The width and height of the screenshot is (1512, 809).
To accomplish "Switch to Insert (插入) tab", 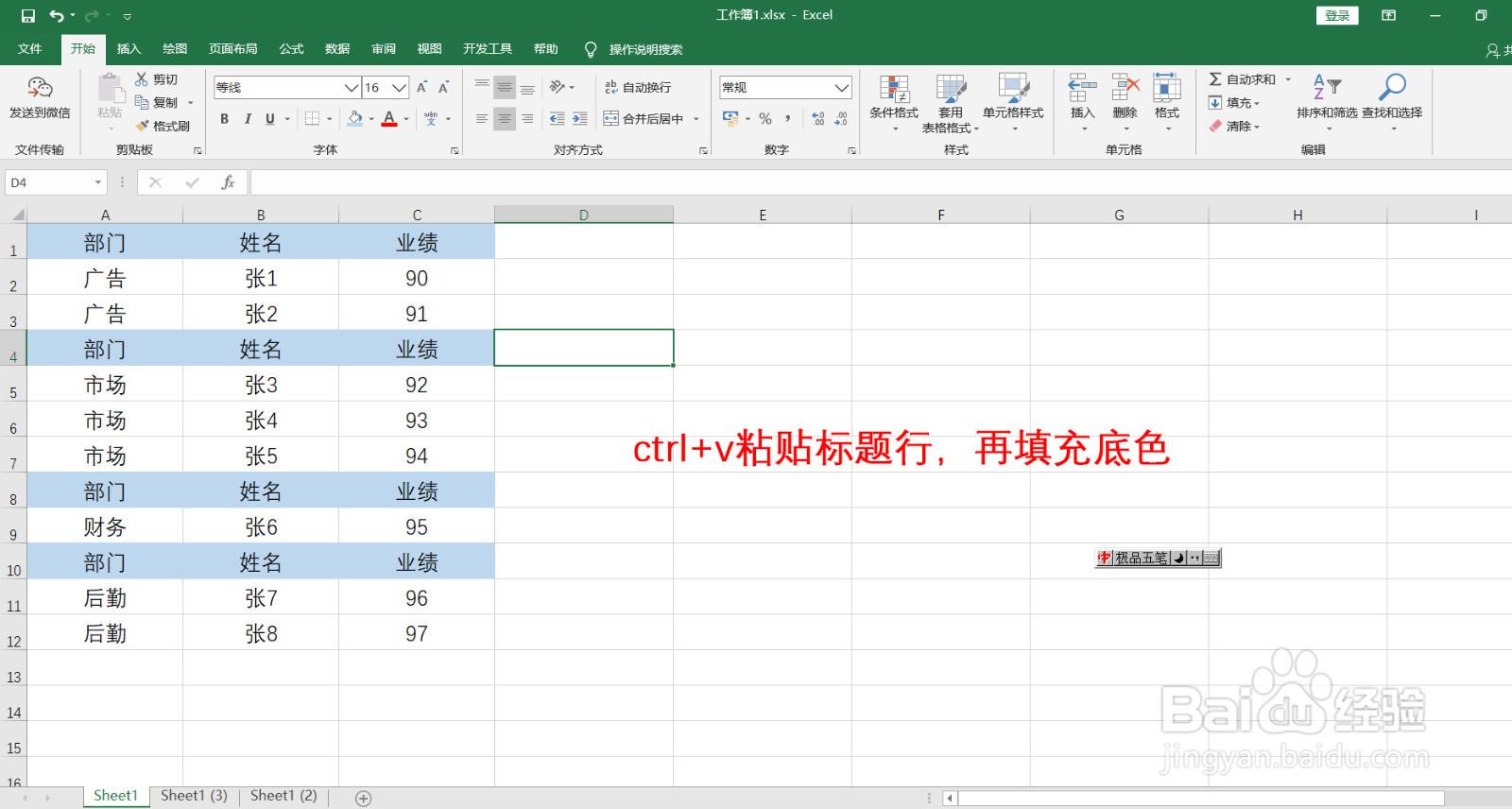I will point(129,49).
